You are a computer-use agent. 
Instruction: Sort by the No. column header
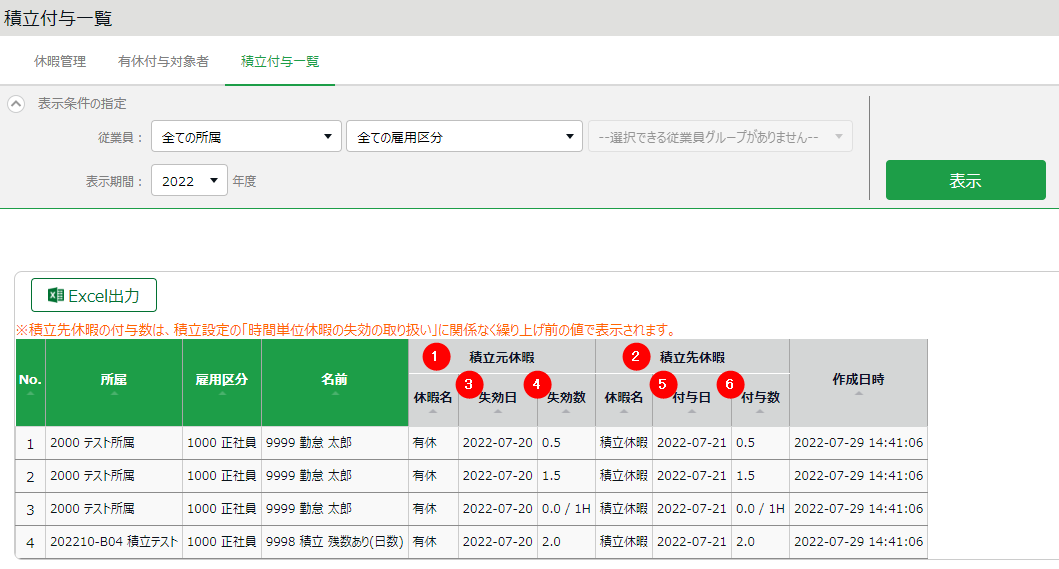click(30, 382)
